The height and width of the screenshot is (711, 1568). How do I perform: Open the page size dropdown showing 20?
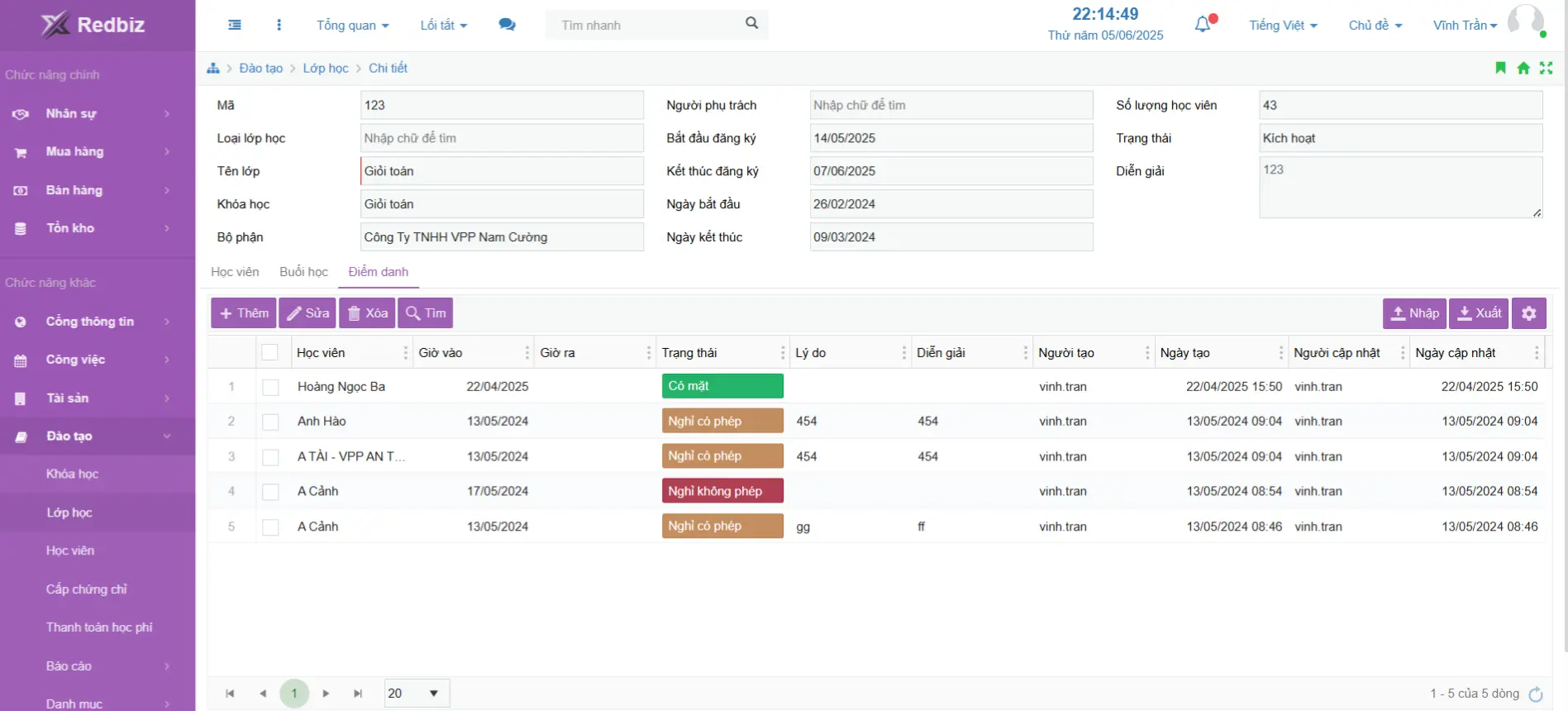coord(417,694)
